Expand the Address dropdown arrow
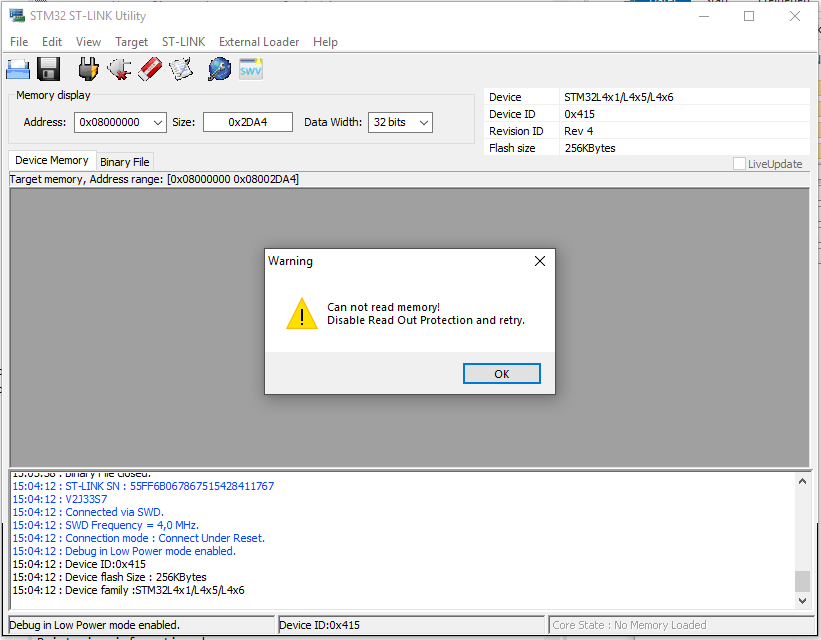The width and height of the screenshot is (821, 640). pyautogui.click(x=158, y=123)
